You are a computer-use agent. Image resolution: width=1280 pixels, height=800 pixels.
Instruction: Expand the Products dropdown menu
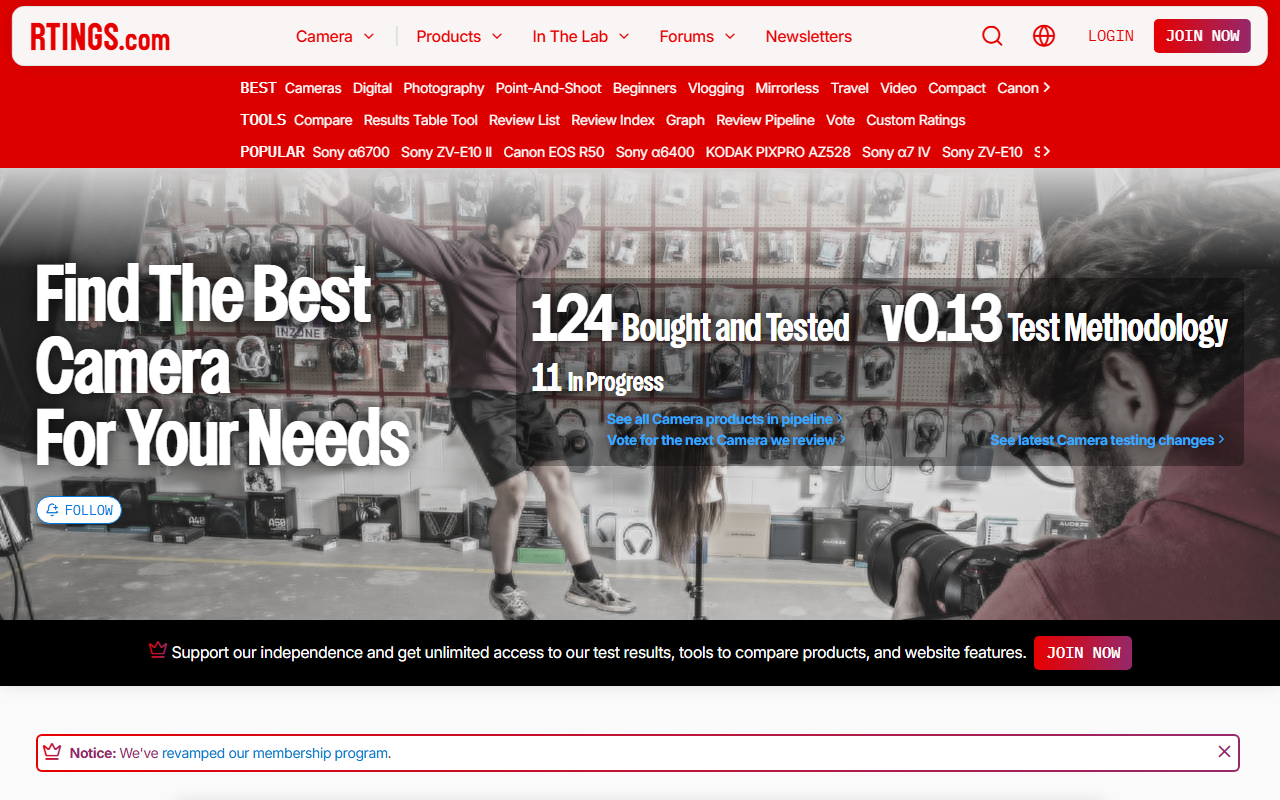click(x=459, y=36)
